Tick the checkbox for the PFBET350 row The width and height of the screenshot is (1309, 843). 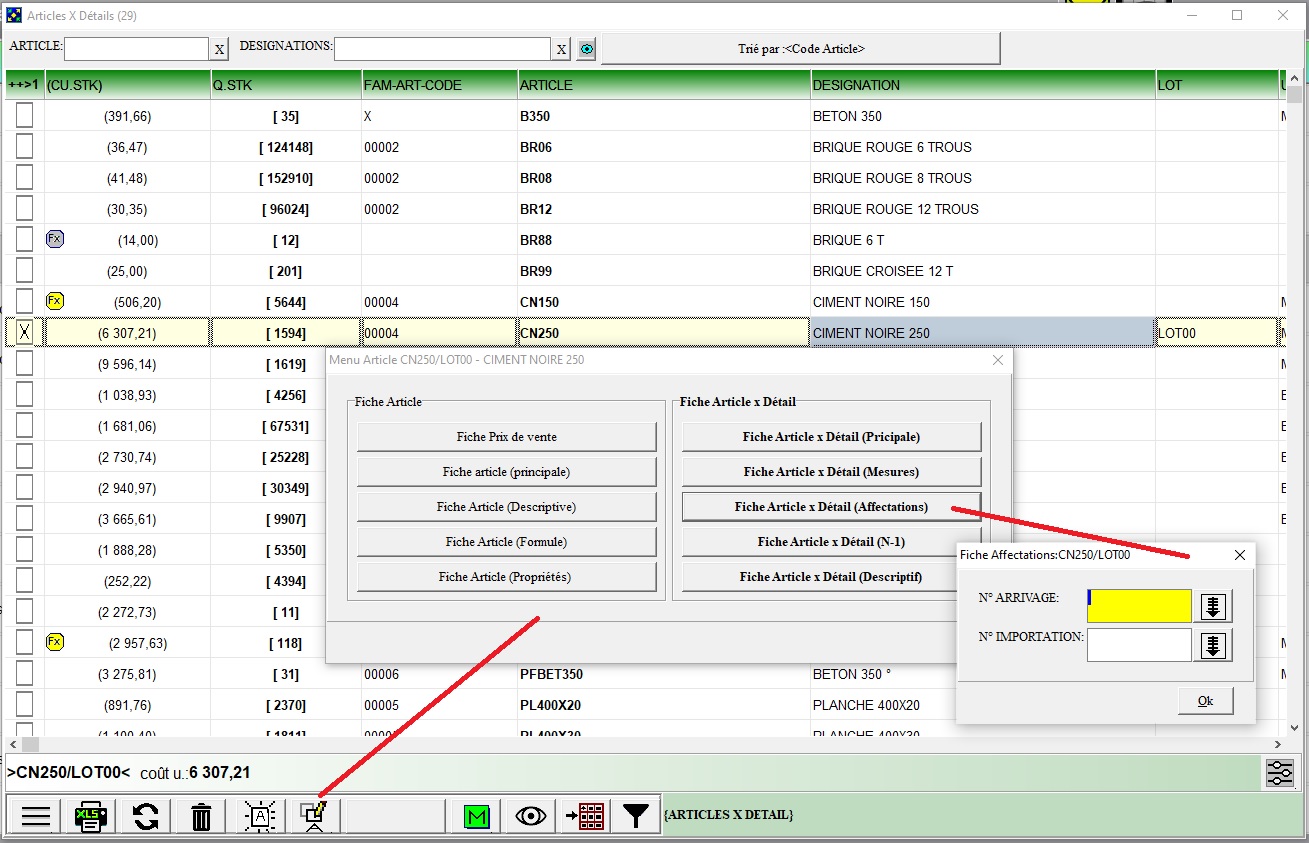point(24,674)
